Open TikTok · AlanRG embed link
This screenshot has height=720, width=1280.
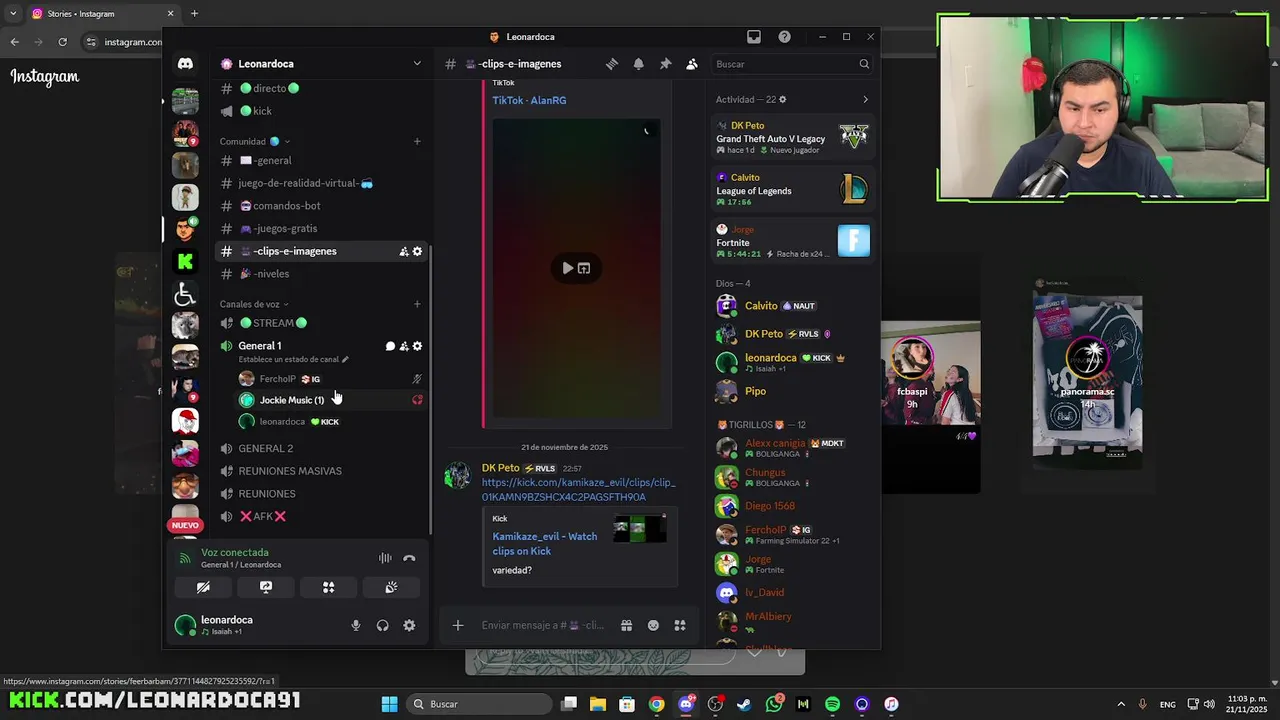pyautogui.click(x=529, y=100)
